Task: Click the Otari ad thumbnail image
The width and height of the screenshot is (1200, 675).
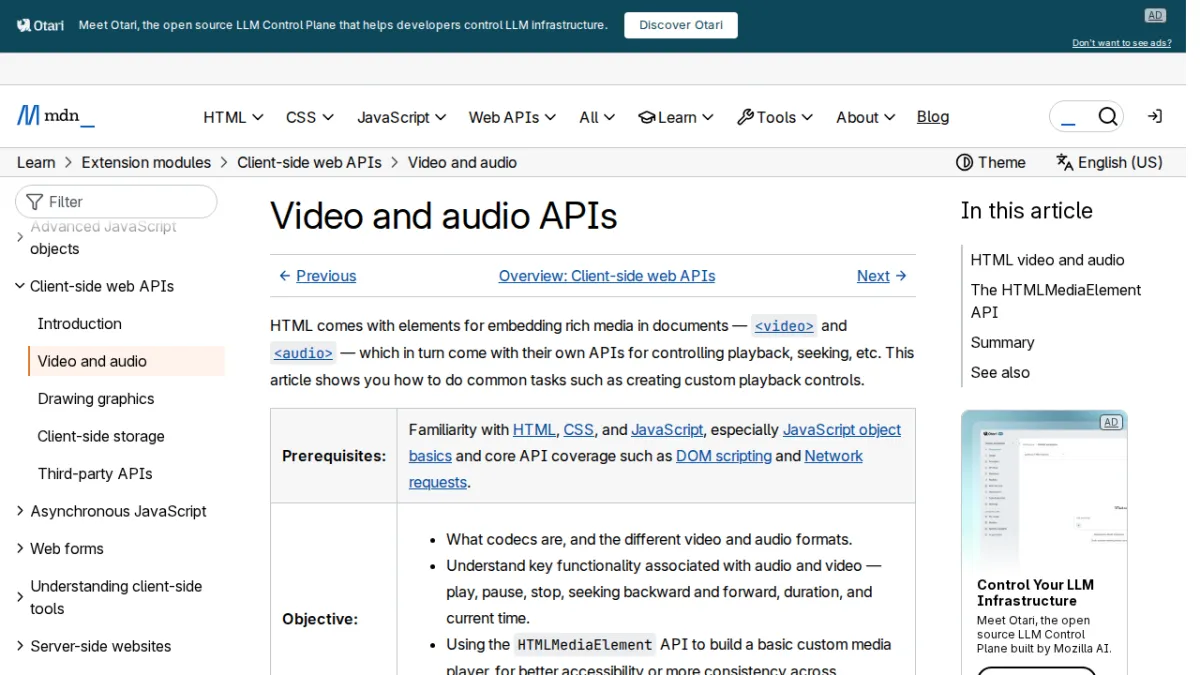Action: (1044, 489)
